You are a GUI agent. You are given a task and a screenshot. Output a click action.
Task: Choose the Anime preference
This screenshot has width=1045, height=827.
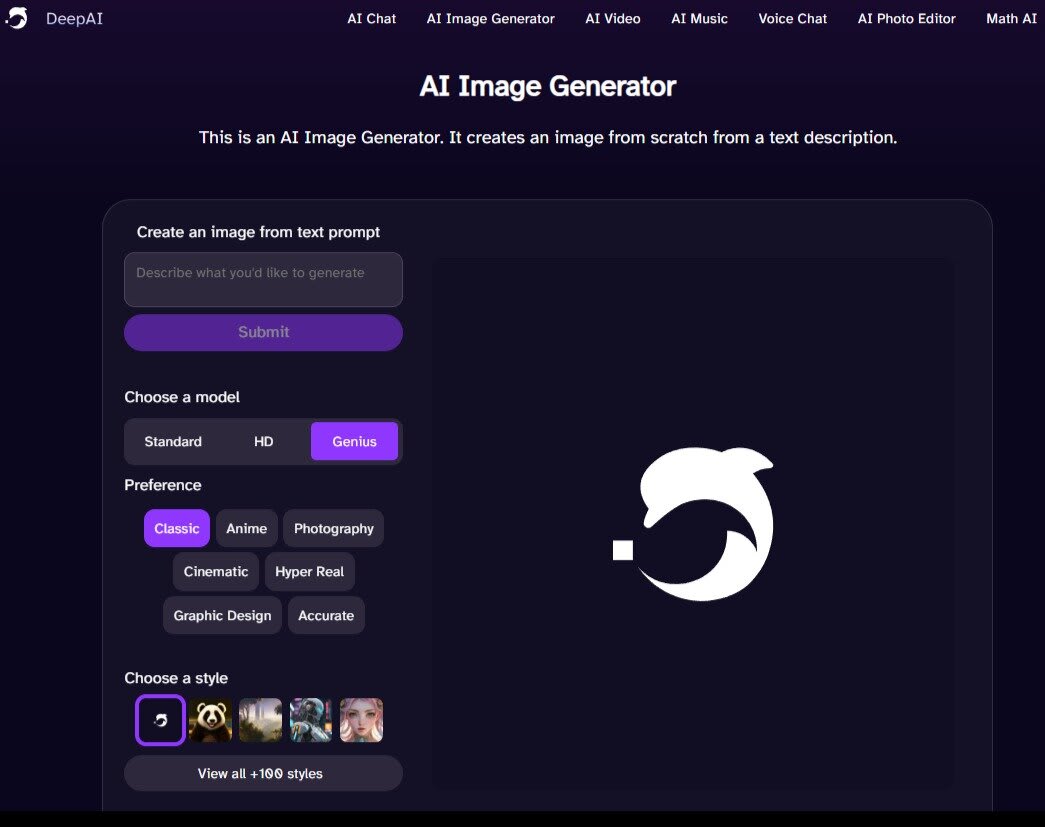click(x=247, y=528)
